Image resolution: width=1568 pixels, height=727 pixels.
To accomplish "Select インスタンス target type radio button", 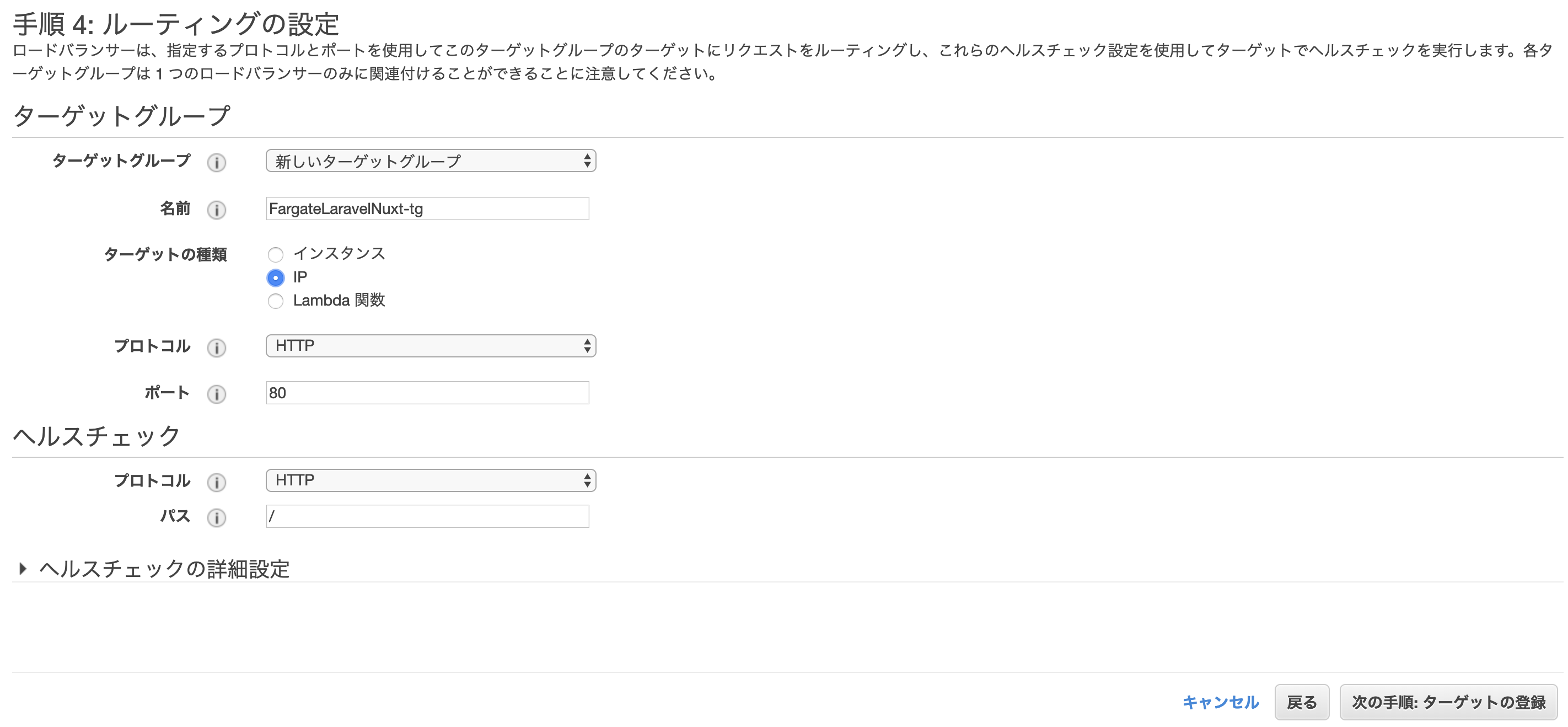I will [276, 254].
